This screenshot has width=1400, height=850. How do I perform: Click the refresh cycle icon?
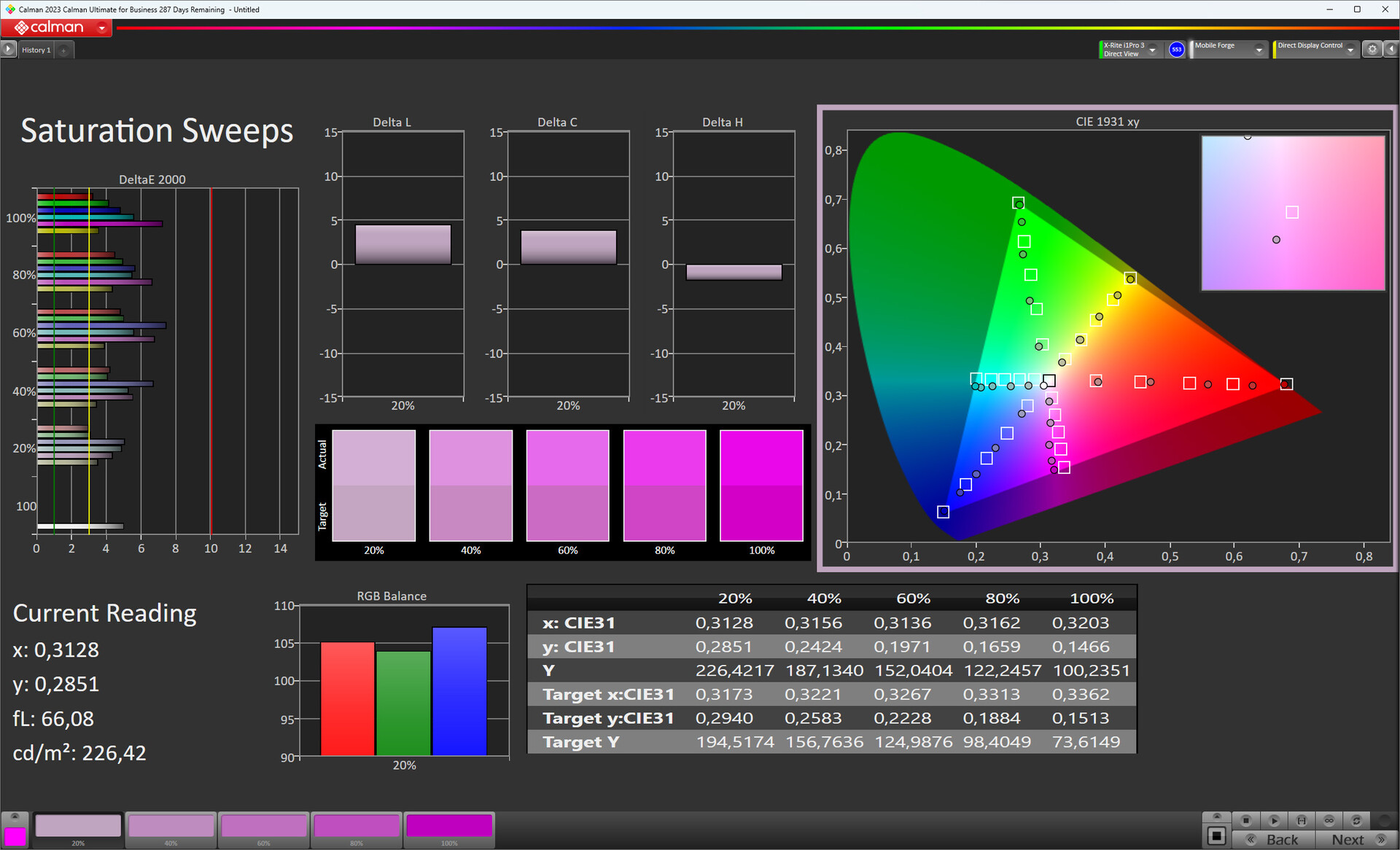(x=1357, y=820)
